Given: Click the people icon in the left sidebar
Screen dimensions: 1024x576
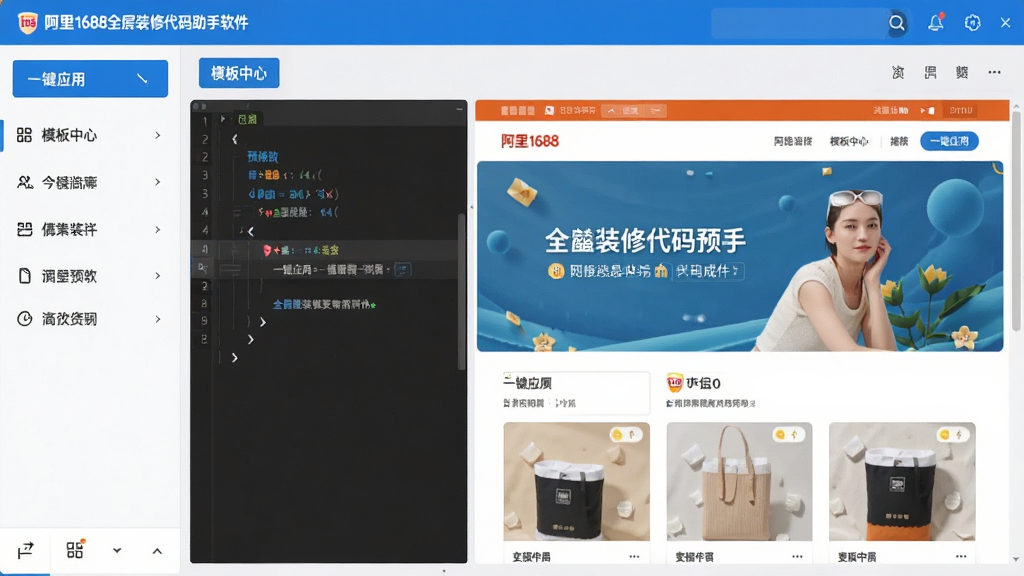Looking at the screenshot, I should click(25, 182).
